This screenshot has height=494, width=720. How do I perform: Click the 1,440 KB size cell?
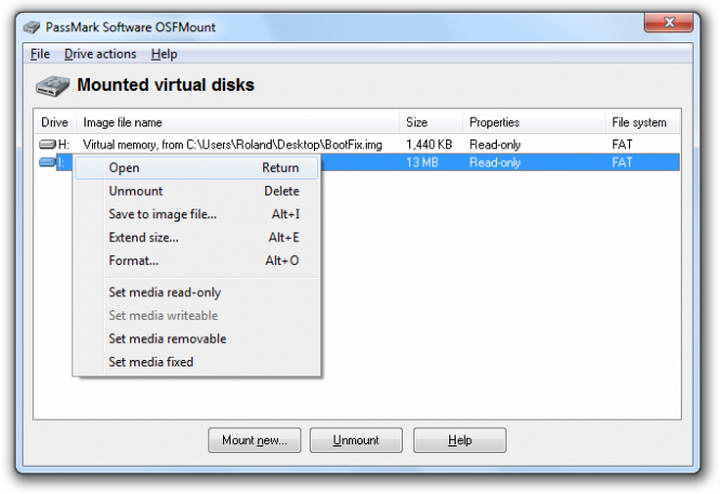(429, 145)
